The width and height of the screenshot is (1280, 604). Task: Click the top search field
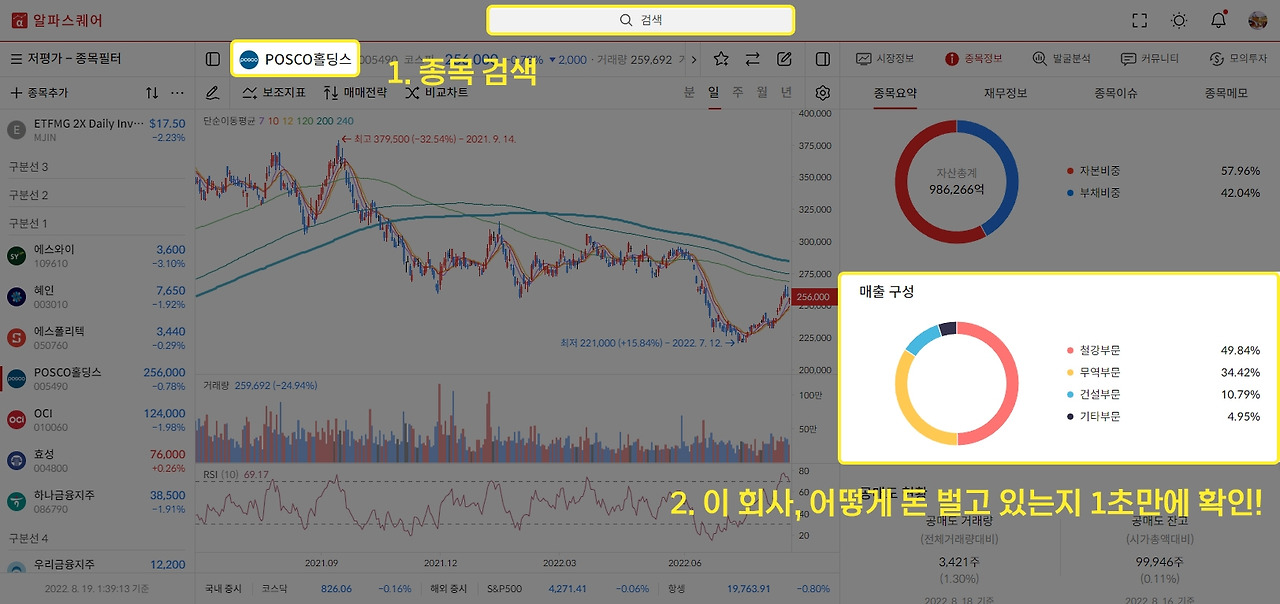(x=640, y=20)
